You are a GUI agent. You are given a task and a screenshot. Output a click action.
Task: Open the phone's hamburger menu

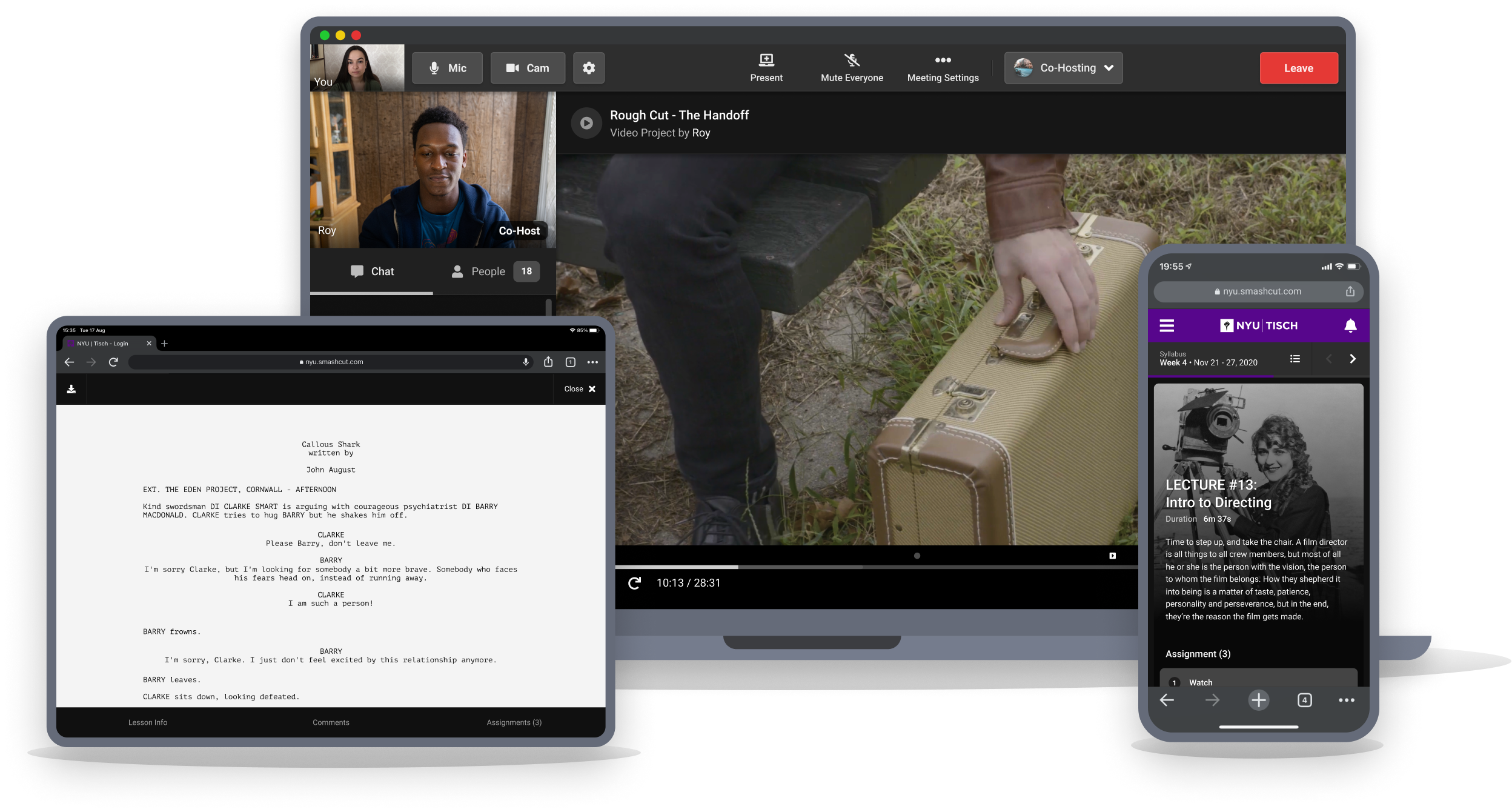point(1166,326)
